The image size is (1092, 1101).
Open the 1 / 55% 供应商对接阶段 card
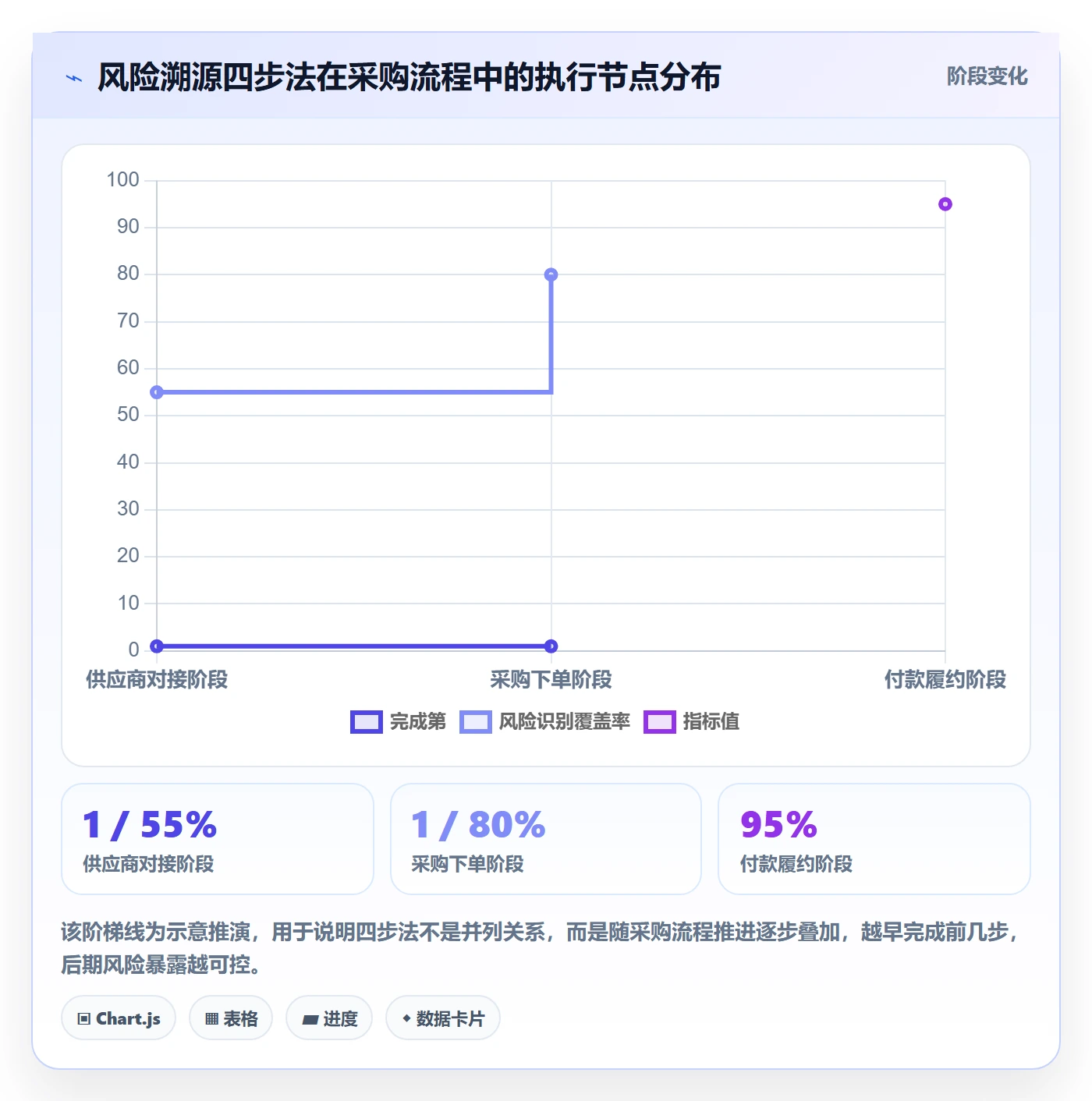click(218, 839)
